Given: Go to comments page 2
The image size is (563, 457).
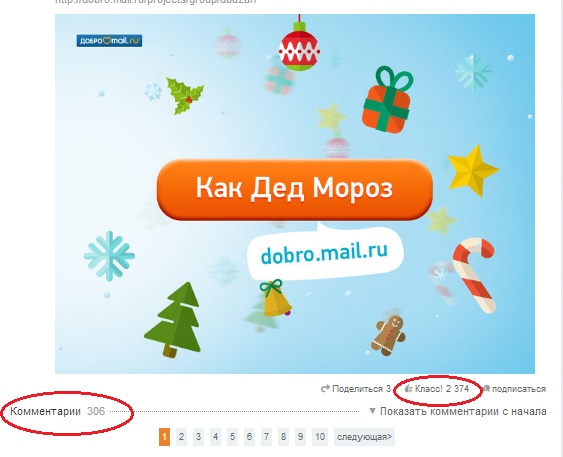Looking at the screenshot, I should click(181, 437).
